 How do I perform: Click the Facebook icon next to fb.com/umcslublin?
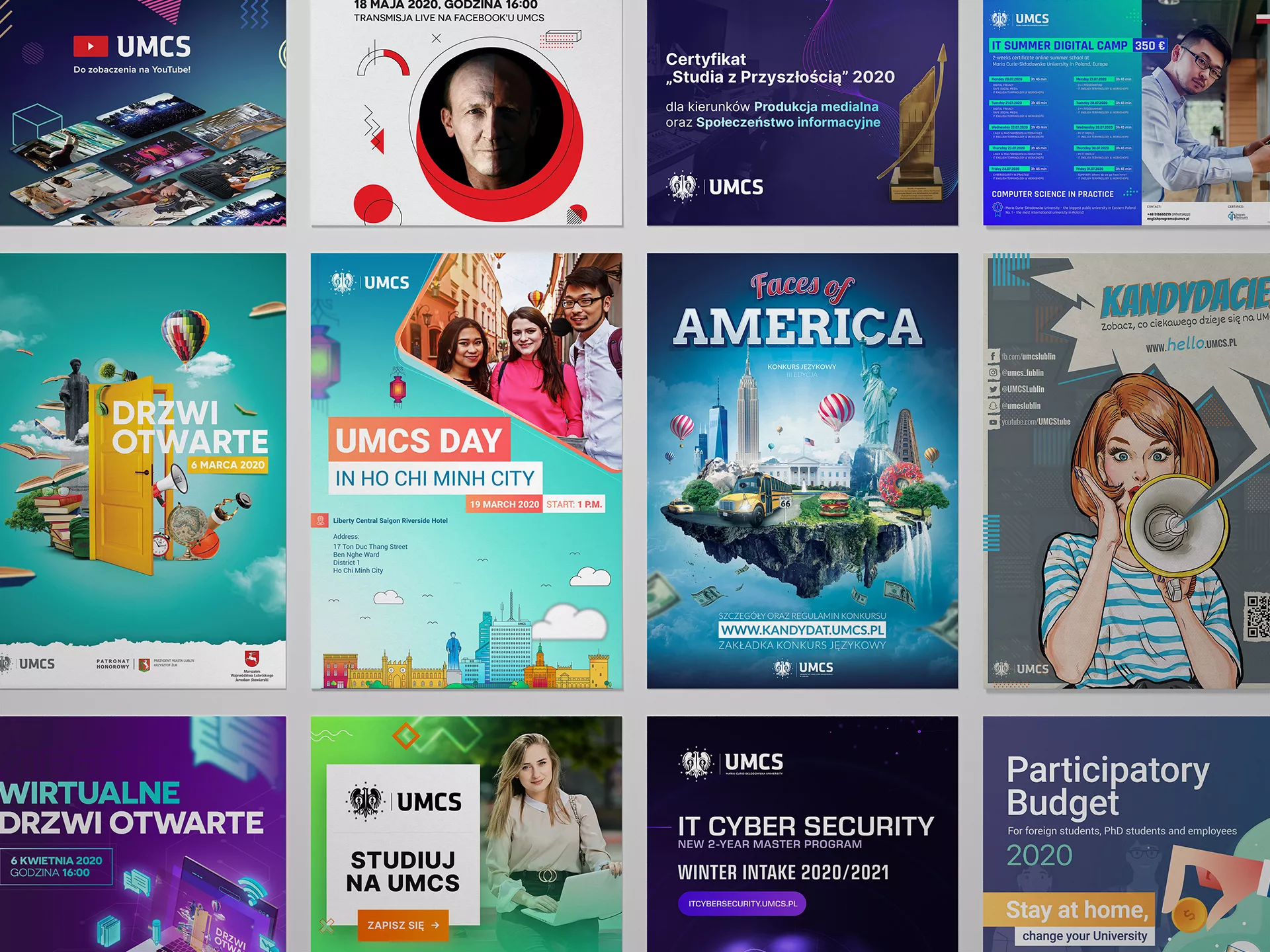click(993, 356)
